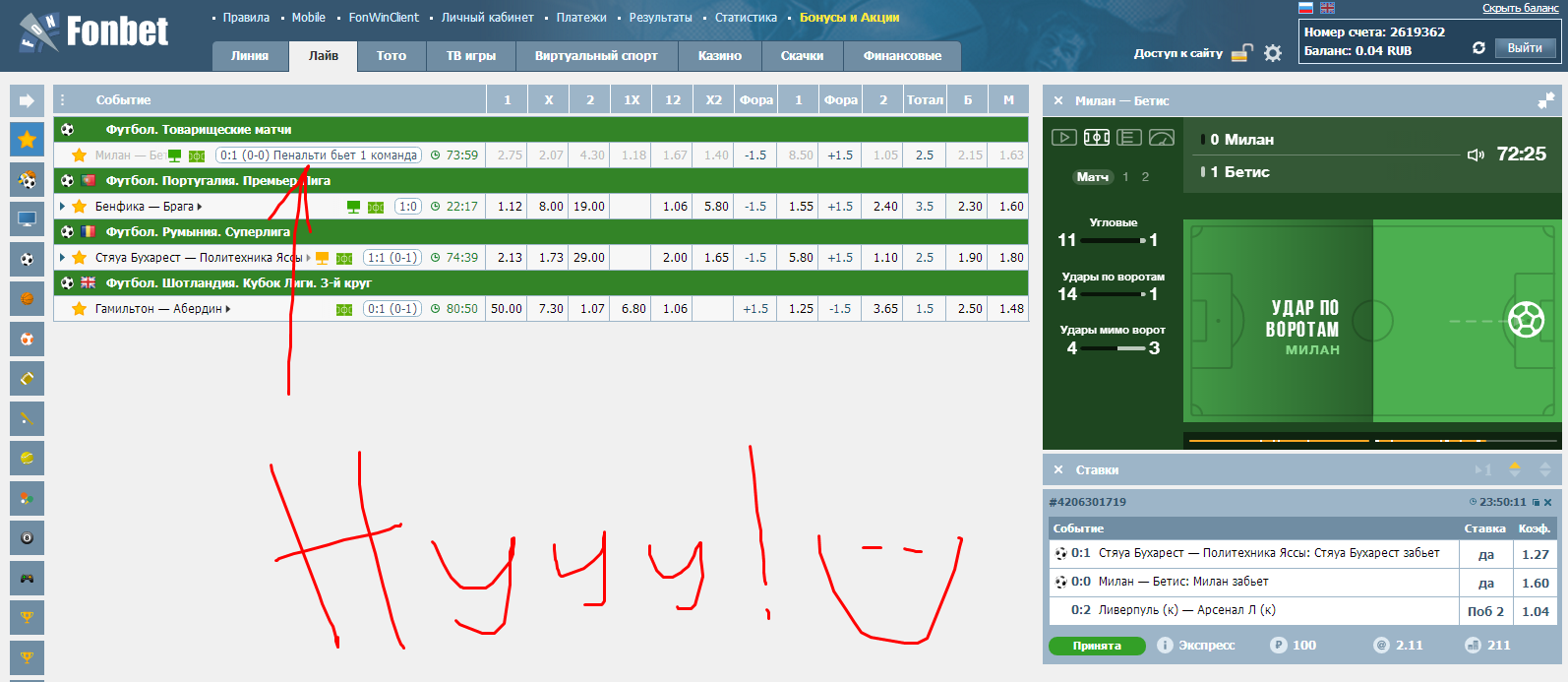Select first half period 1 in match panel
Image resolution: width=1568 pixels, height=682 pixels.
click(x=1125, y=177)
